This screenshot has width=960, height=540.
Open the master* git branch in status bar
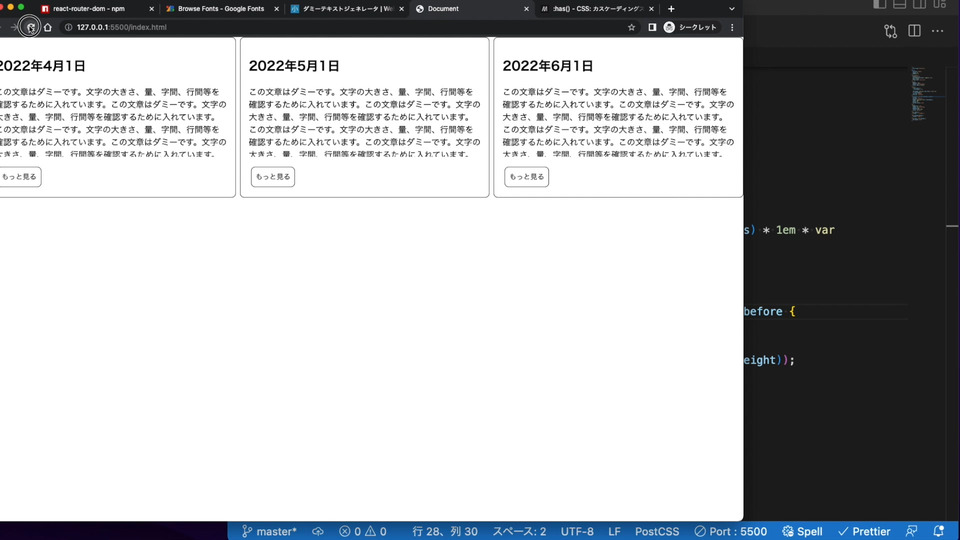(x=269, y=531)
